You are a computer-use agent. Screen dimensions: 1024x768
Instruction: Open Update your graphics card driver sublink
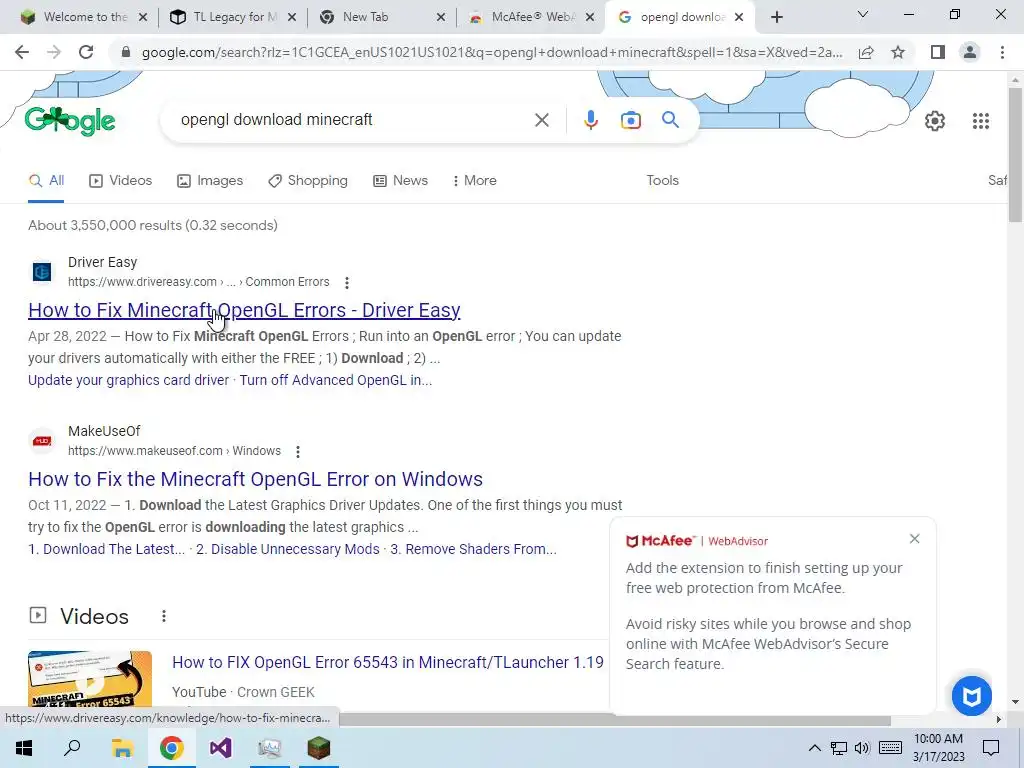[x=129, y=380]
